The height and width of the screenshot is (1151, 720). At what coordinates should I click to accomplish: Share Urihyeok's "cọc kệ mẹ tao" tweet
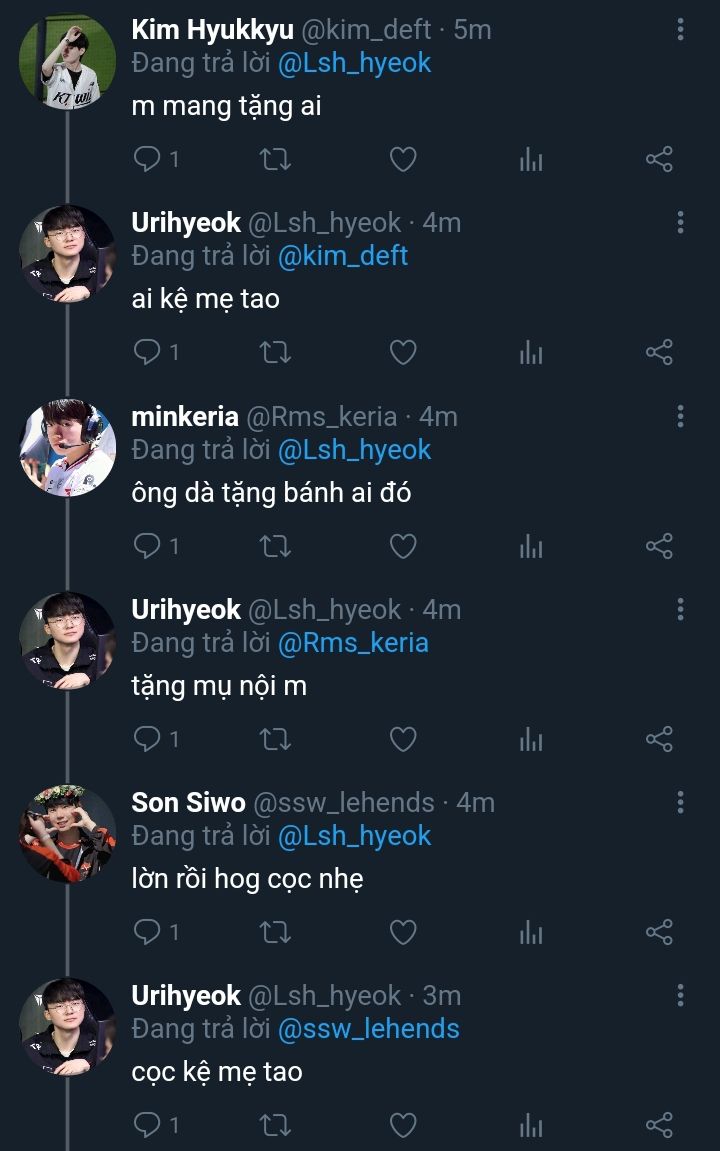[659, 1125]
